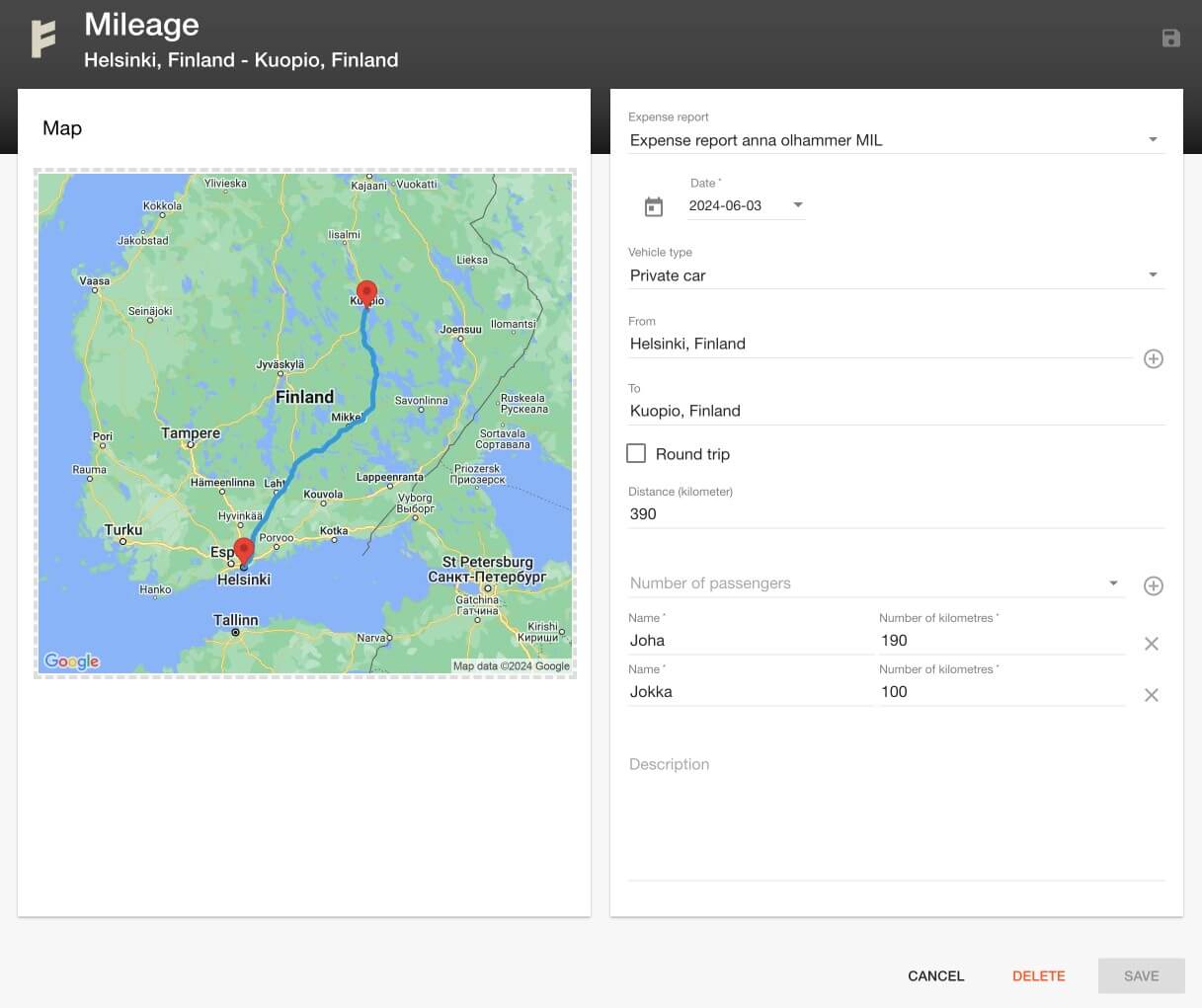Open the calendar date picker icon
The width and height of the screenshot is (1202, 1008).
[x=653, y=206]
